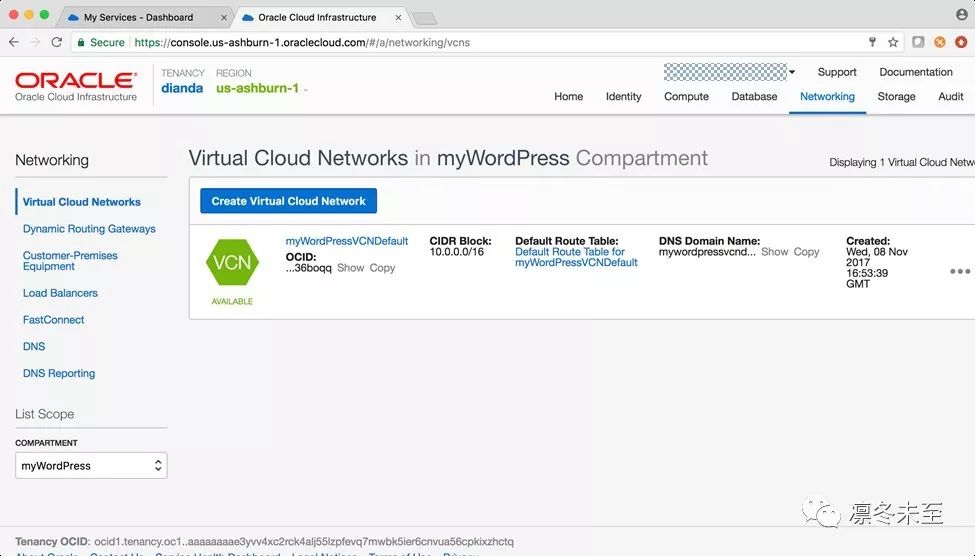Open Load Balancers in sidebar
975x556 pixels.
(x=60, y=293)
